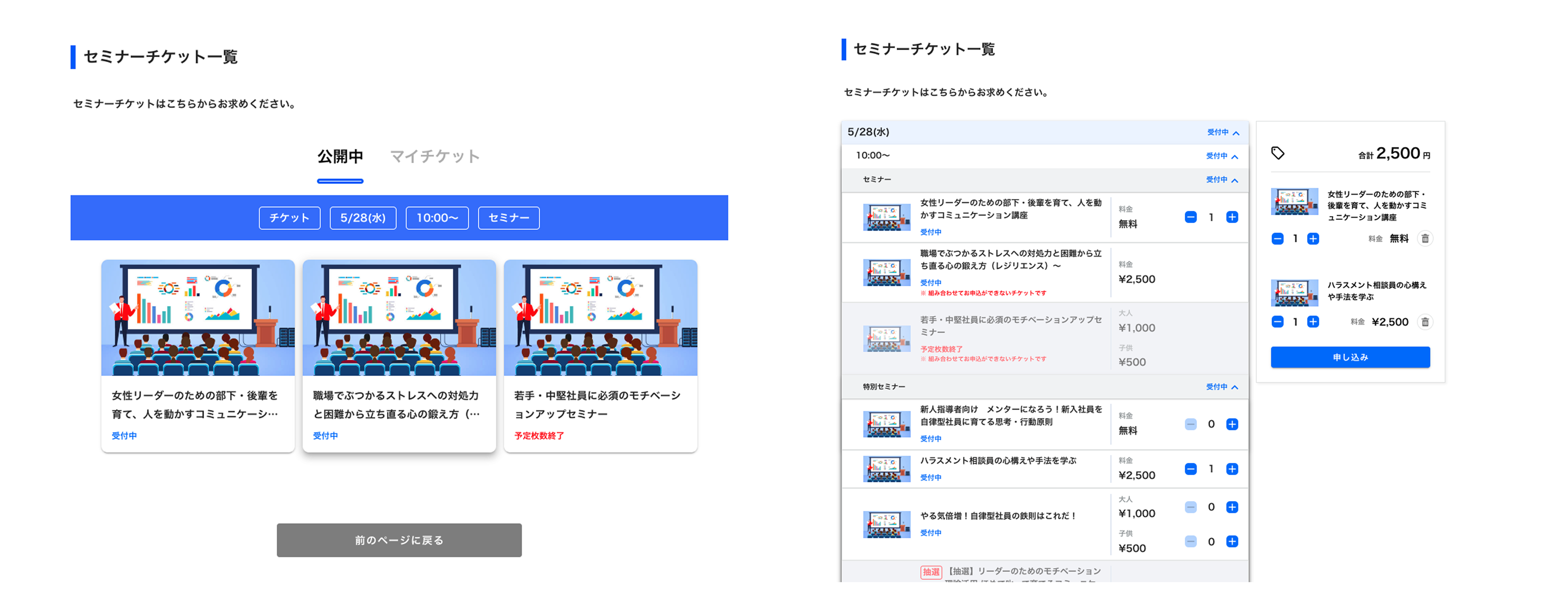Decrease quantity for 女性リーダー seminar in the ticket list
This screenshot has height=599, width=1568.
tap(1191, 217)
